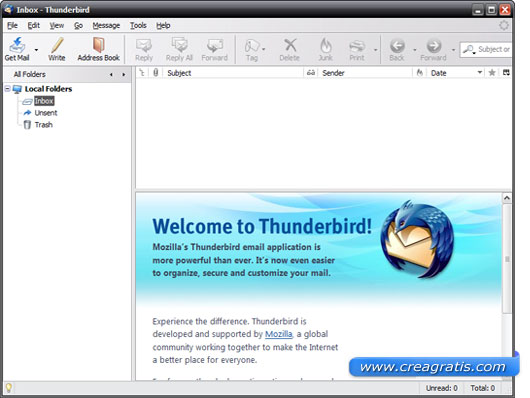This screenshot has width=530, height=398.
Task: Toggle the read-status glasses column header
Action: tap(311, 73)
